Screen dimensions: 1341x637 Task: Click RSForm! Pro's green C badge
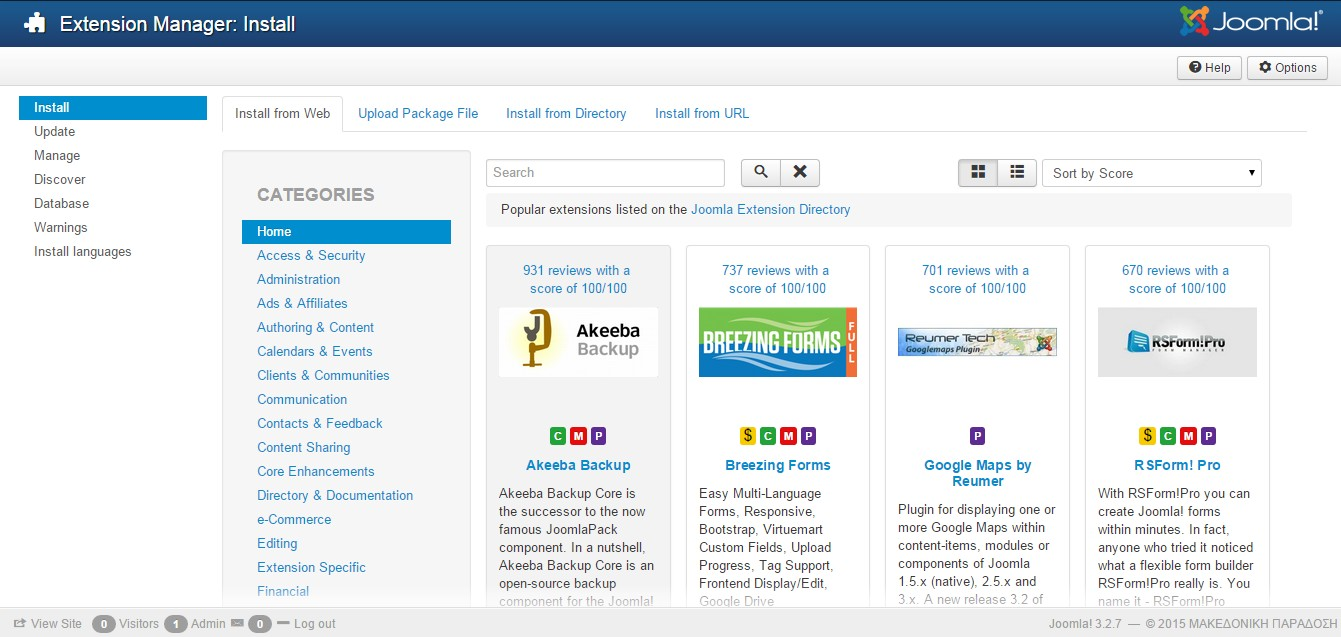click(1167, 436)
